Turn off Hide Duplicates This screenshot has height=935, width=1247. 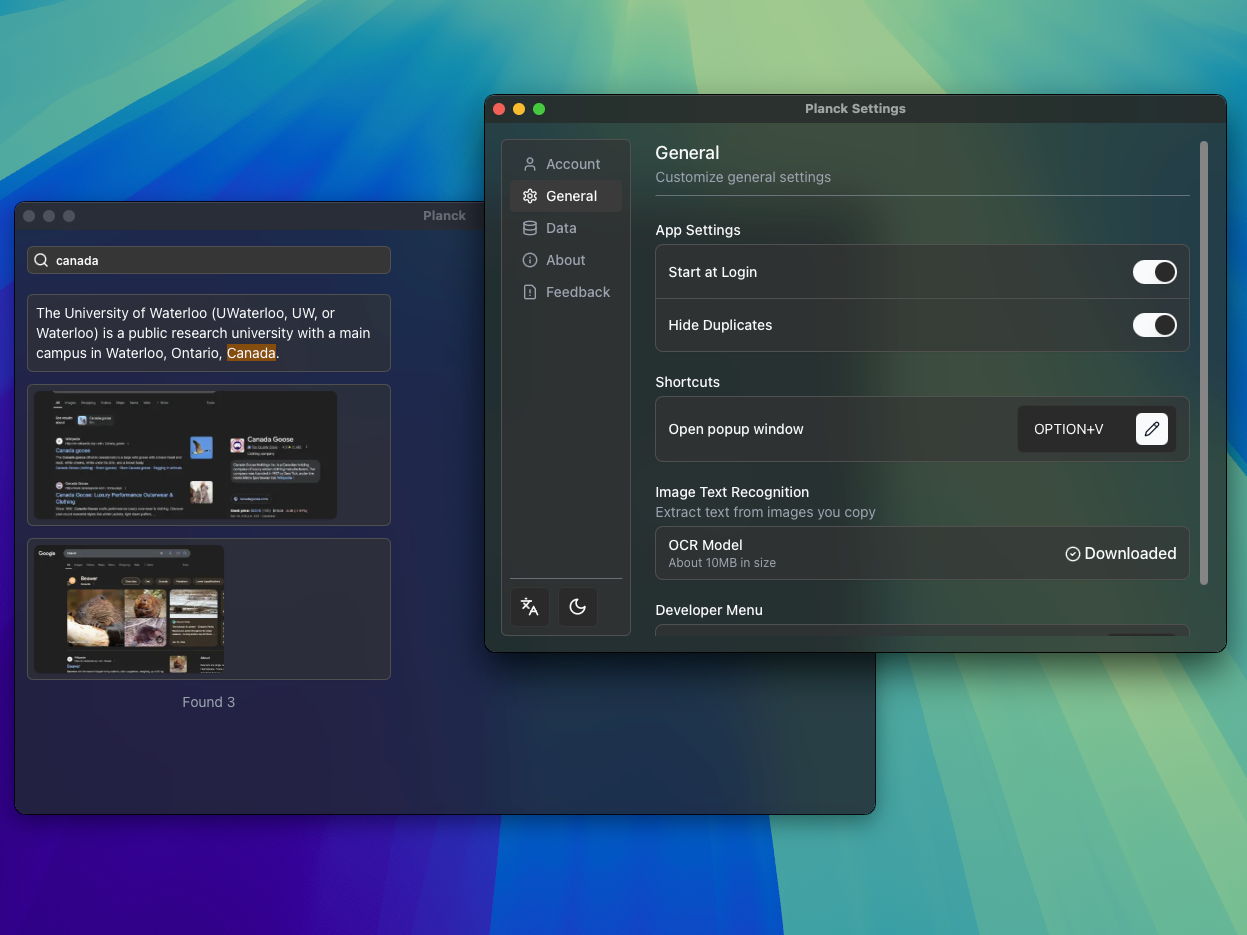[x=1154, y=324]
